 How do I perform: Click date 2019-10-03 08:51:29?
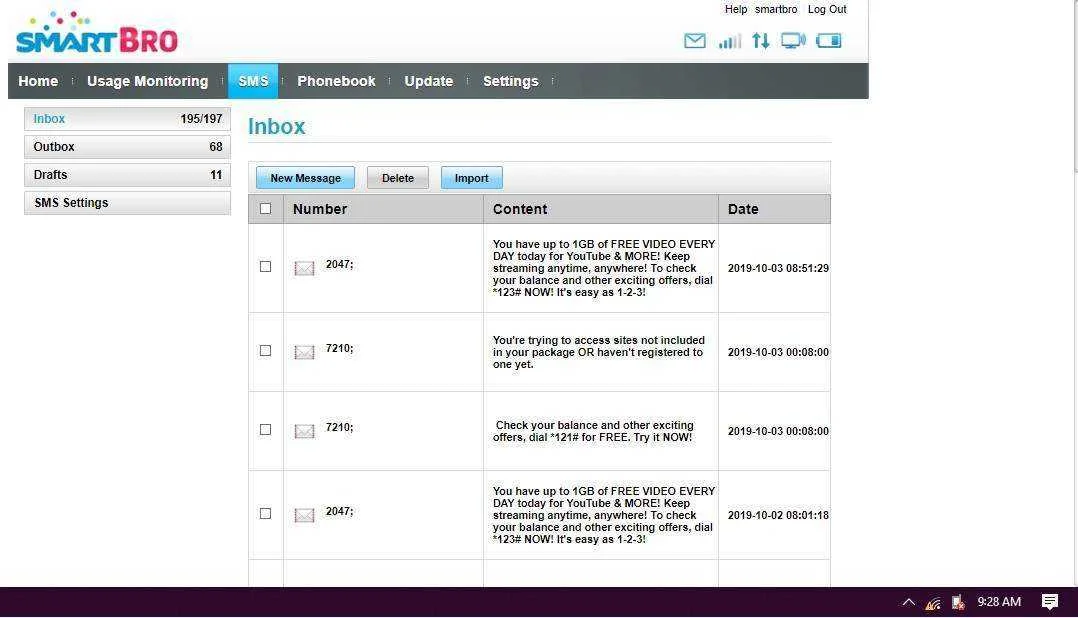tap(778, 268)
